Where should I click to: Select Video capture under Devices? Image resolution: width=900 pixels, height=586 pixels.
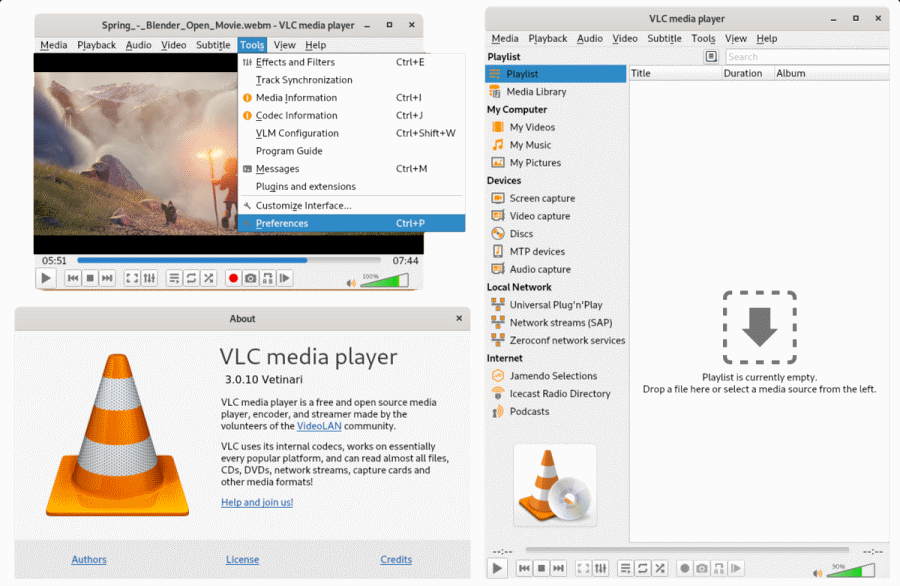[x=556, y=216]
